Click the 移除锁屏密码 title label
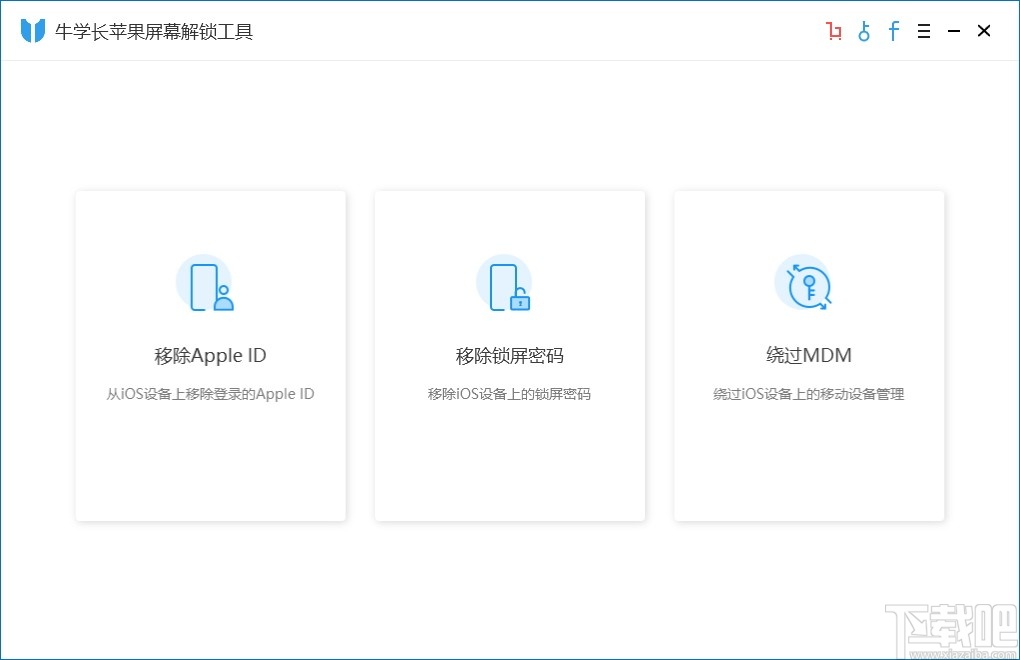The image size is (1020, 660). coord(509,355)
